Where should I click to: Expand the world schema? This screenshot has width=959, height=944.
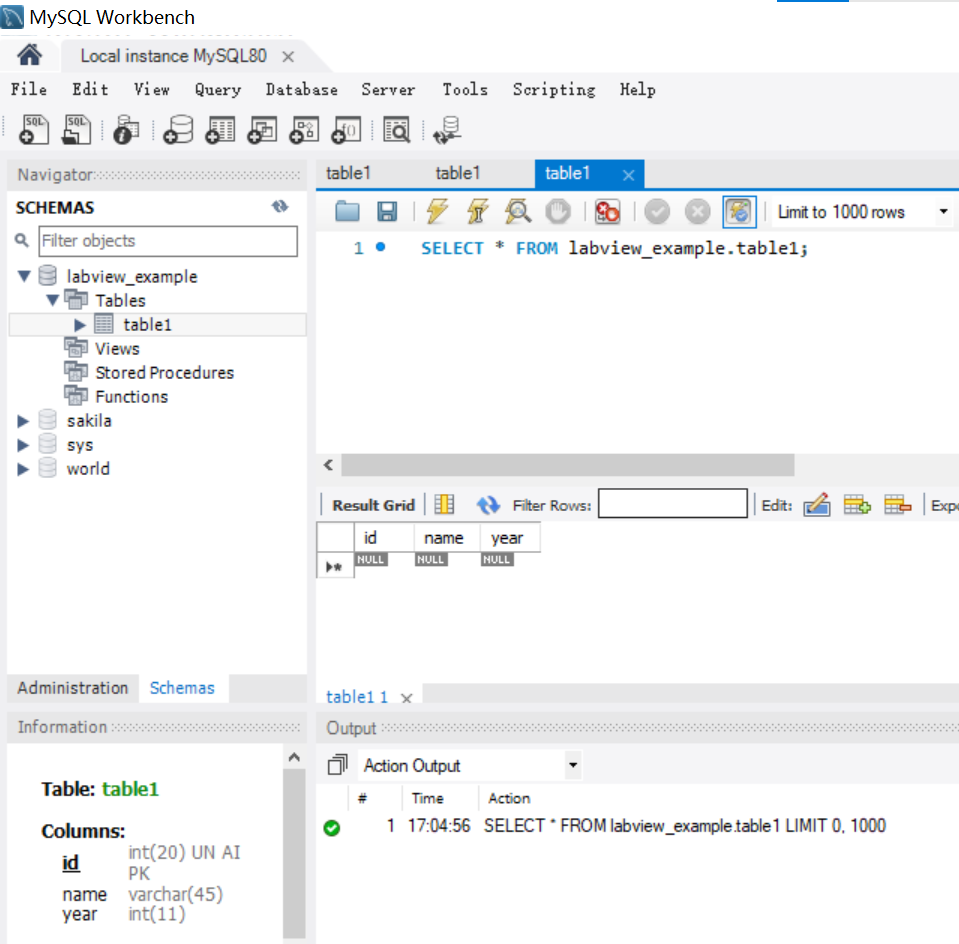23,469
